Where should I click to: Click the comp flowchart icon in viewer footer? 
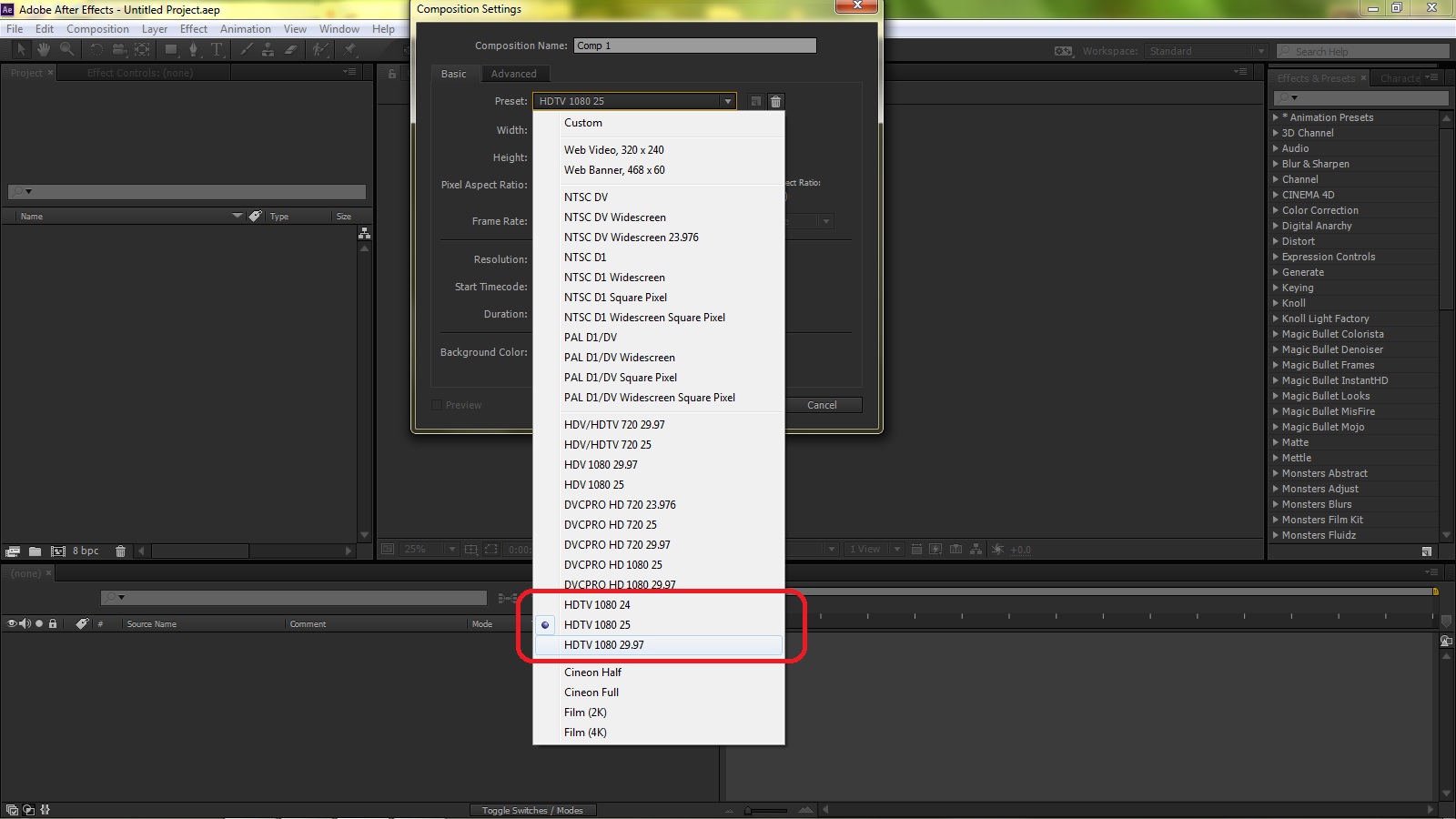pos(976,549)
